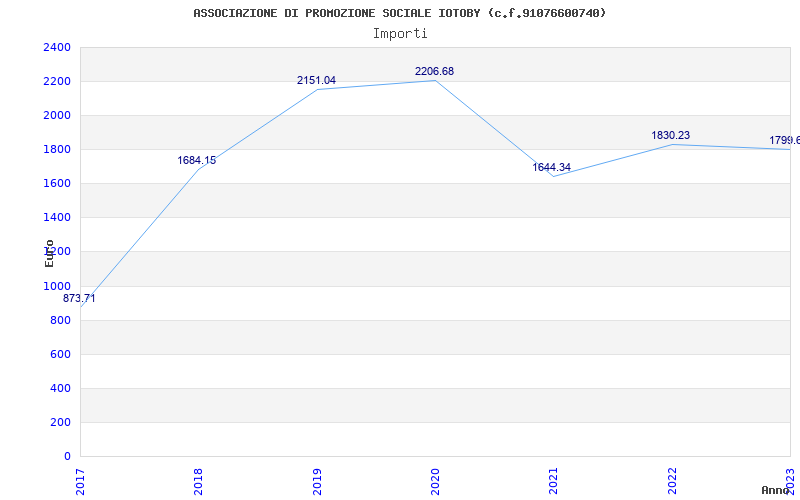
Task: Click y-axis tick label 1600
Action: click(57, 184)
